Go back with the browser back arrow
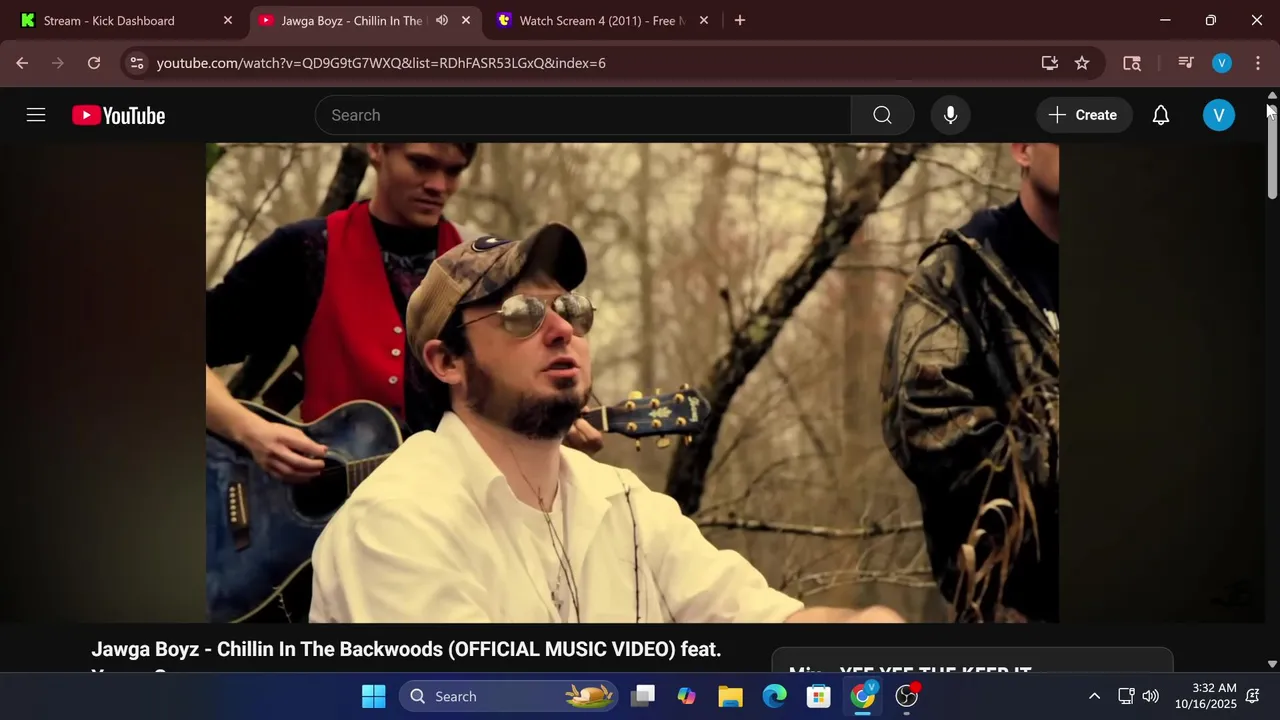 22,63
